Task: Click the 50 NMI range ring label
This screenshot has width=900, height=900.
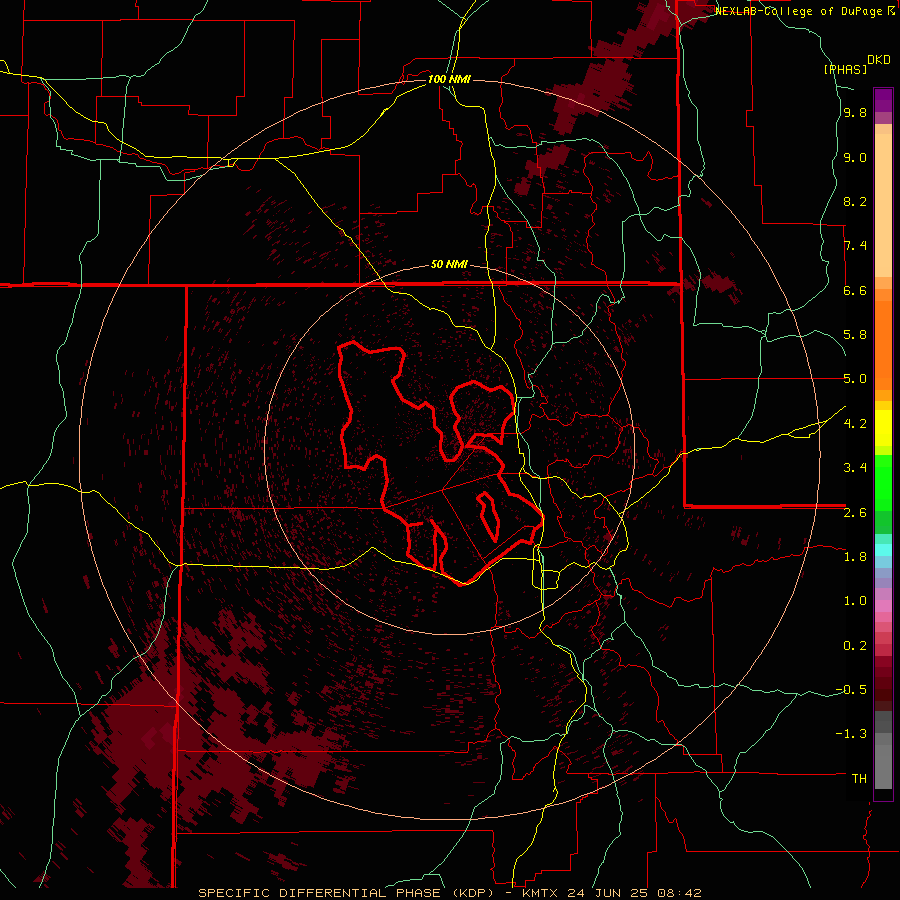Action: coord(449,265)
